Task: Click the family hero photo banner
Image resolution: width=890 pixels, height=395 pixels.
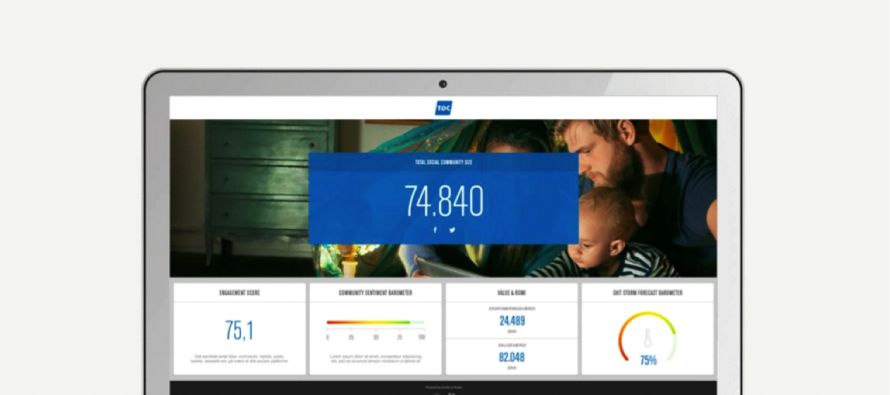Action: pyautogui.click(x=443, y=198)
